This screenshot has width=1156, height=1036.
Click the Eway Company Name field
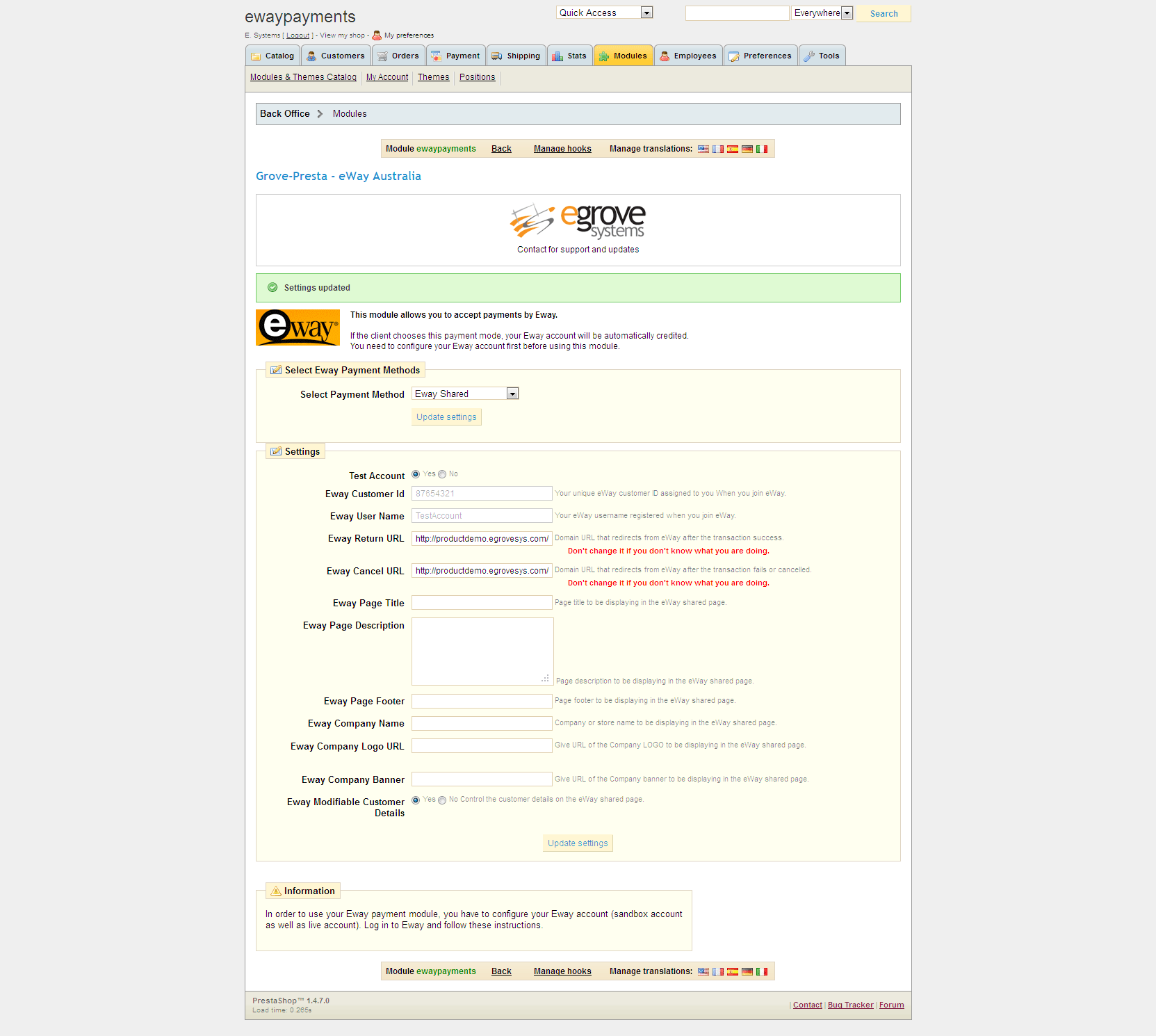pos(482,723)
